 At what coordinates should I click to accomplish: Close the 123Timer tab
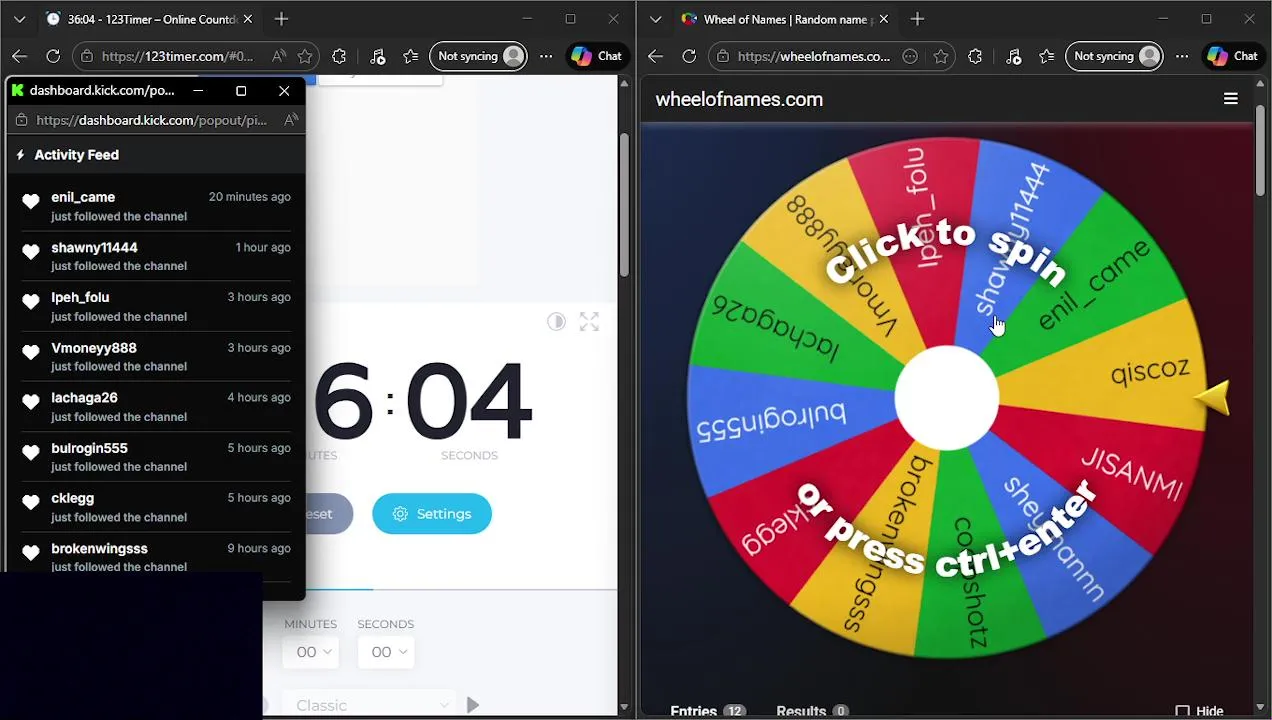(248, 19)
